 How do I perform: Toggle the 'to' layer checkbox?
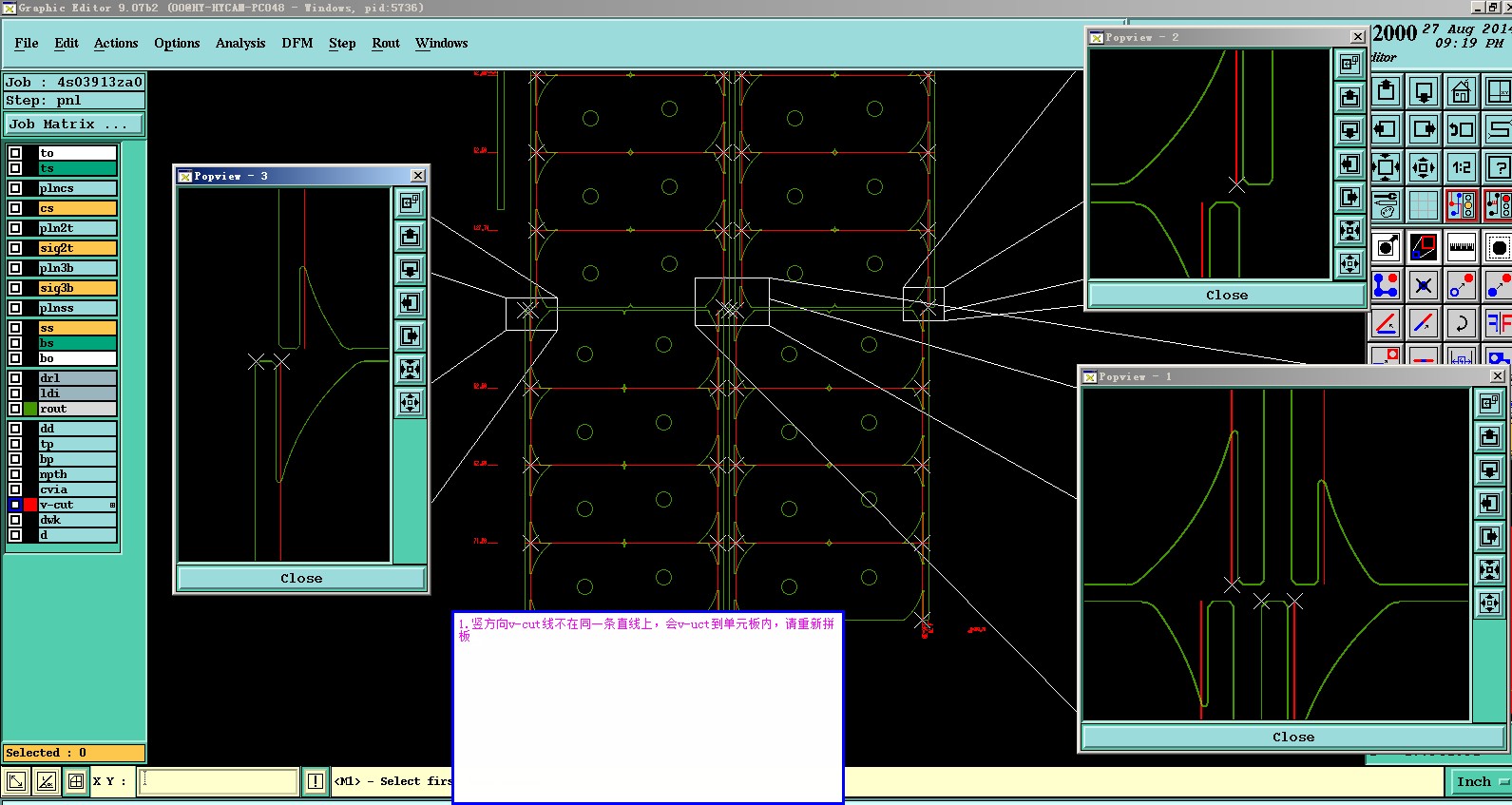pyautogui.click(x=15, y=153)
